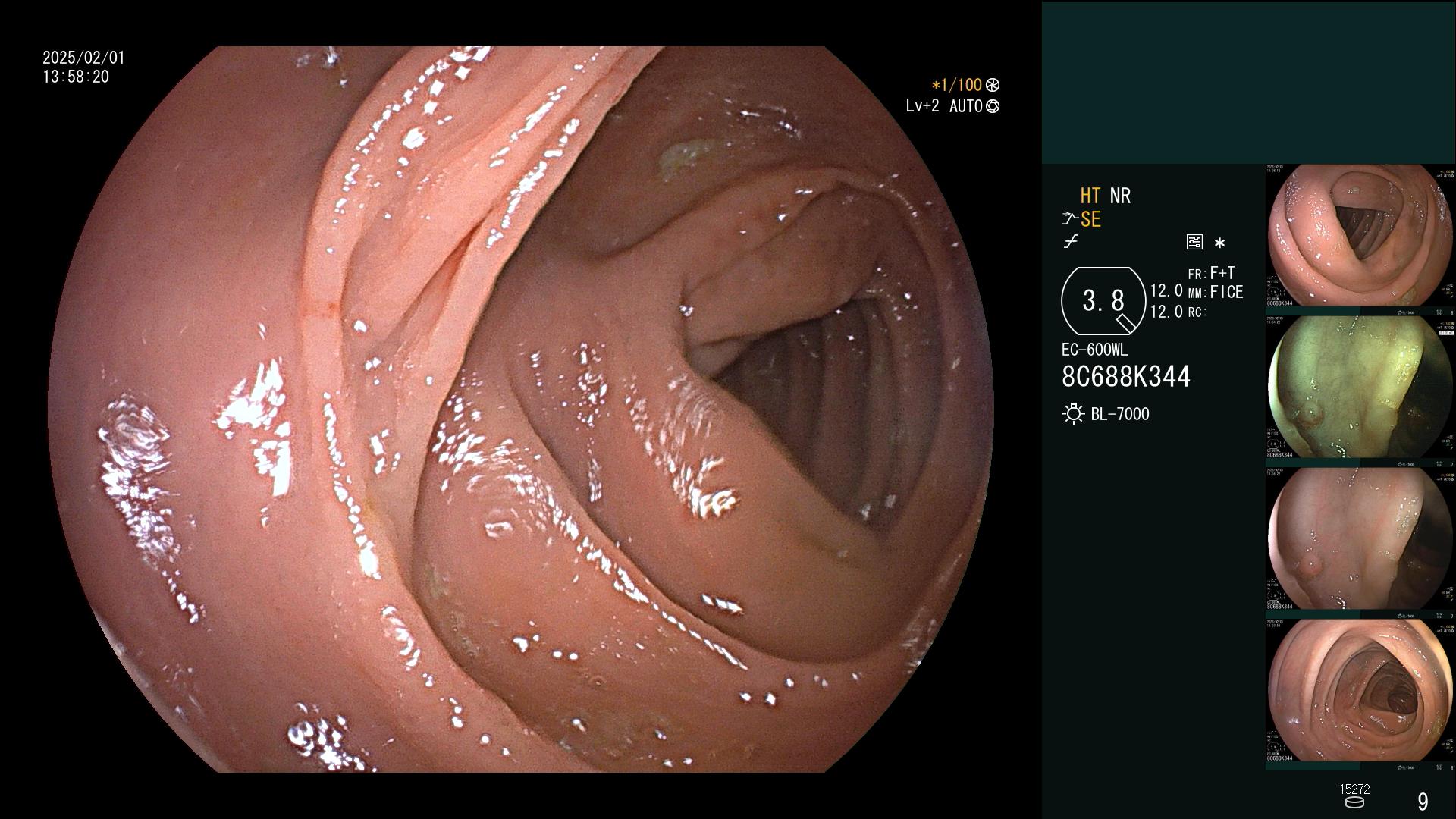This screenshot has height=819, width=1456.
Task: Click the HT indicator label
Action: pos(1090,196)
